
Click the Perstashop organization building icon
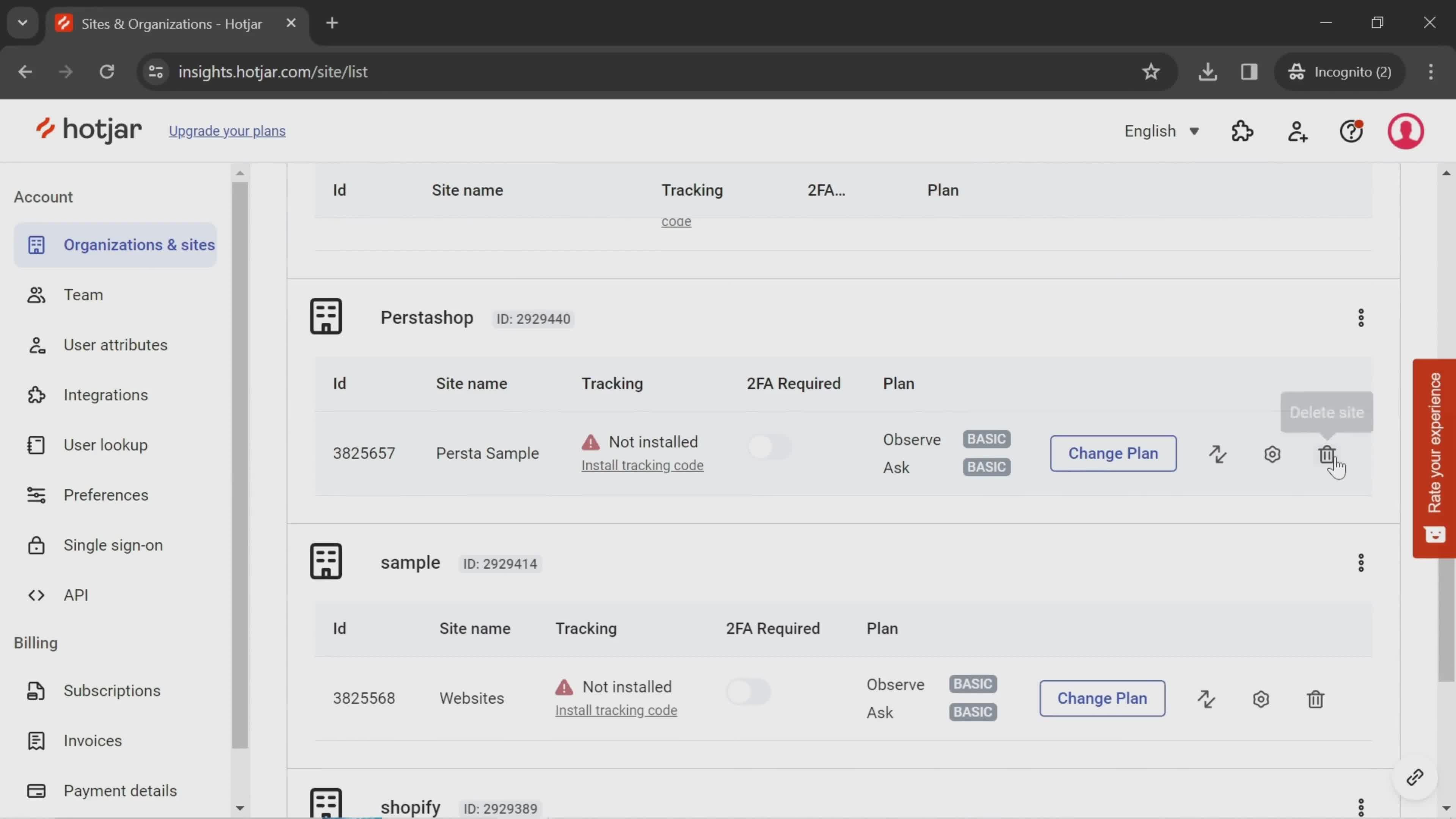pyautogui.click(x=326, y=317)
